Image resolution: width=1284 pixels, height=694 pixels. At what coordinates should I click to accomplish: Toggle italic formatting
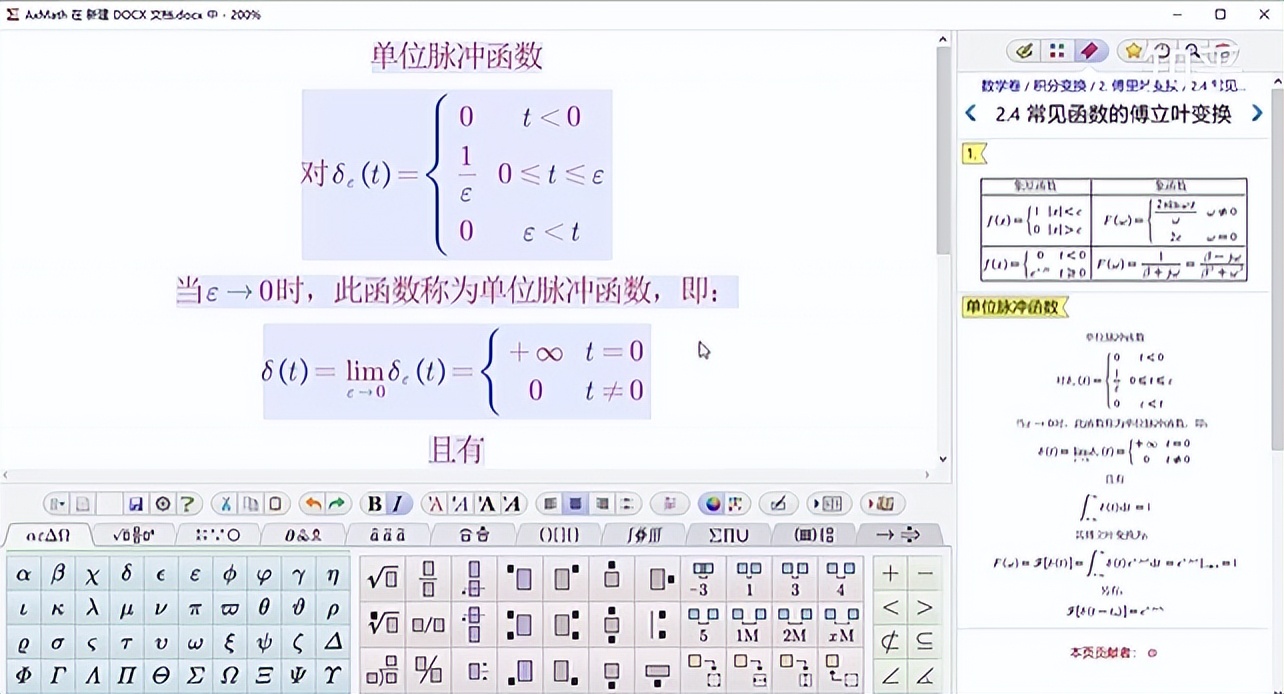[397, 503]
